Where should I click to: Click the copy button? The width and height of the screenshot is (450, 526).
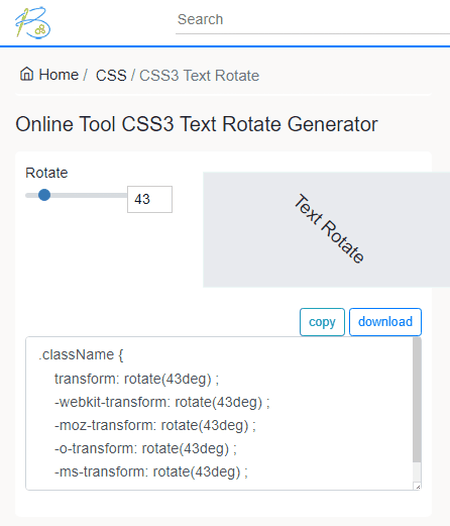(x=322, y=322)
